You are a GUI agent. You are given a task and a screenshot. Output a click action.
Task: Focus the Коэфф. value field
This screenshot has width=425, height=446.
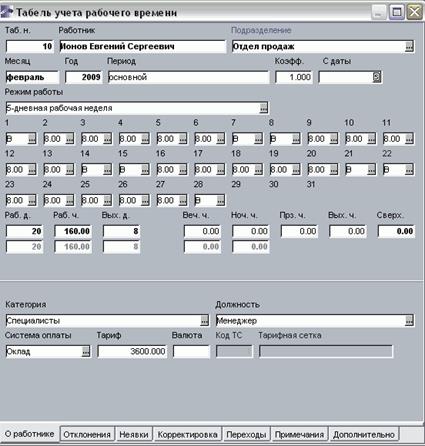point(294,77)
